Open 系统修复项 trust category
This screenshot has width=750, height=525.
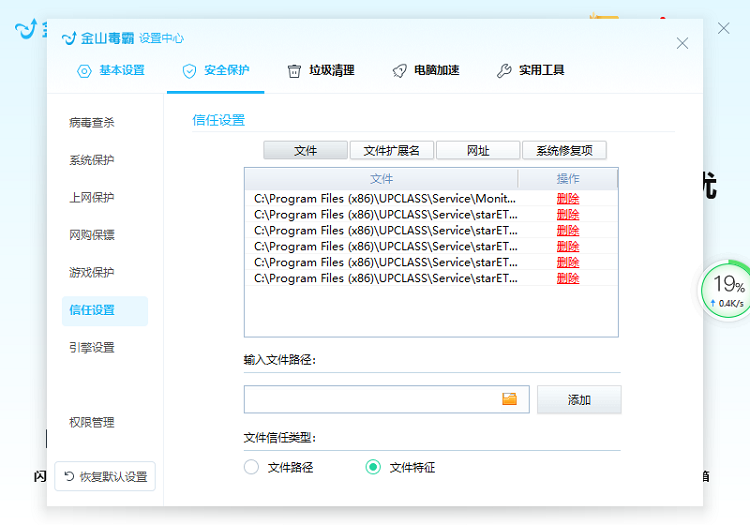pos(564,151)
